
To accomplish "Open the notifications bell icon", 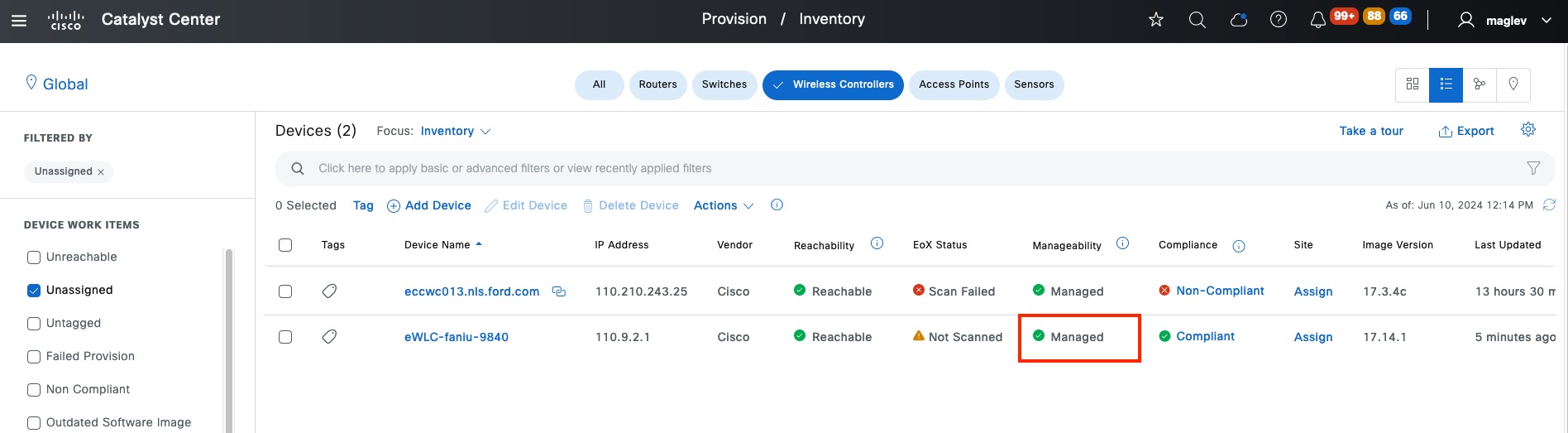I will [1318, 20].
